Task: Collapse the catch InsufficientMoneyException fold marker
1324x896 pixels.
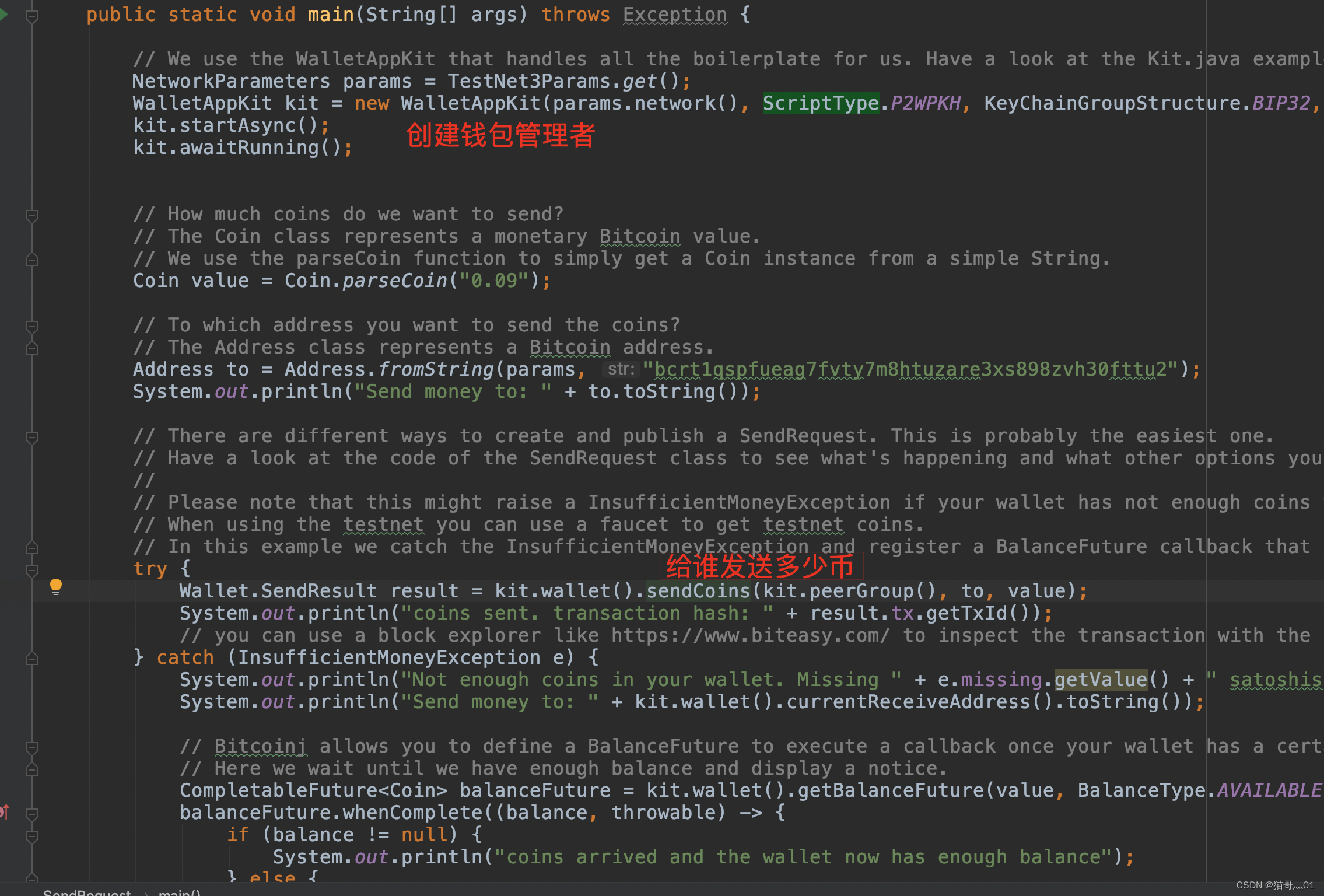Action: [32, 659]
